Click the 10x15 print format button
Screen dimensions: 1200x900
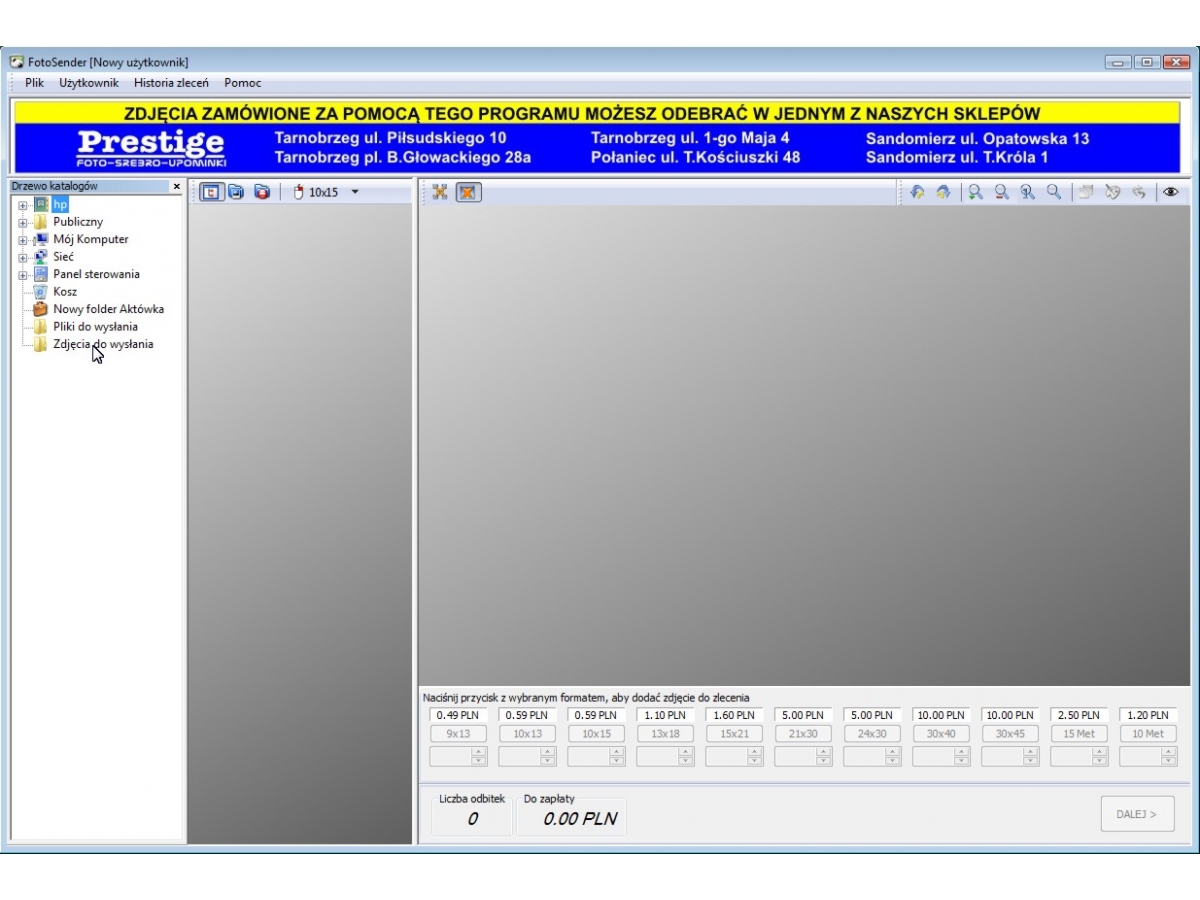[x=596, y=734]
